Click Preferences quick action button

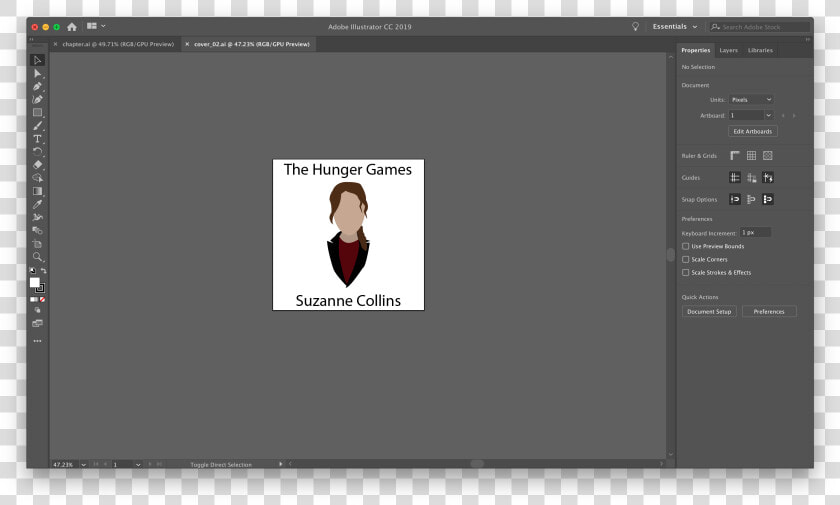tap(769, 312)
